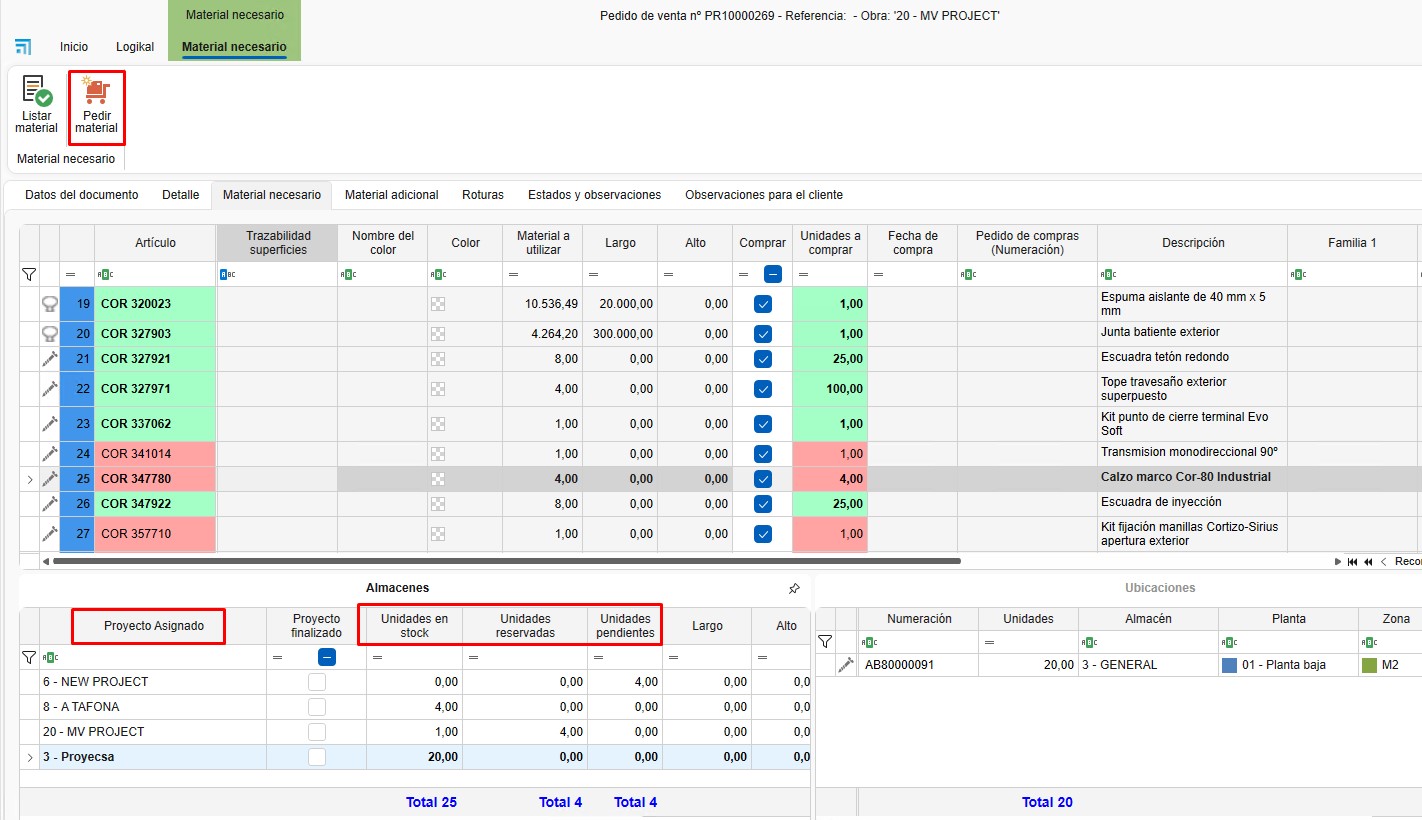Check Proyecto finalizado for 20 - MV PROJECT
The width and height of the screenshot is (1422, 820).
pyautogui.click(x=317, y=732)
